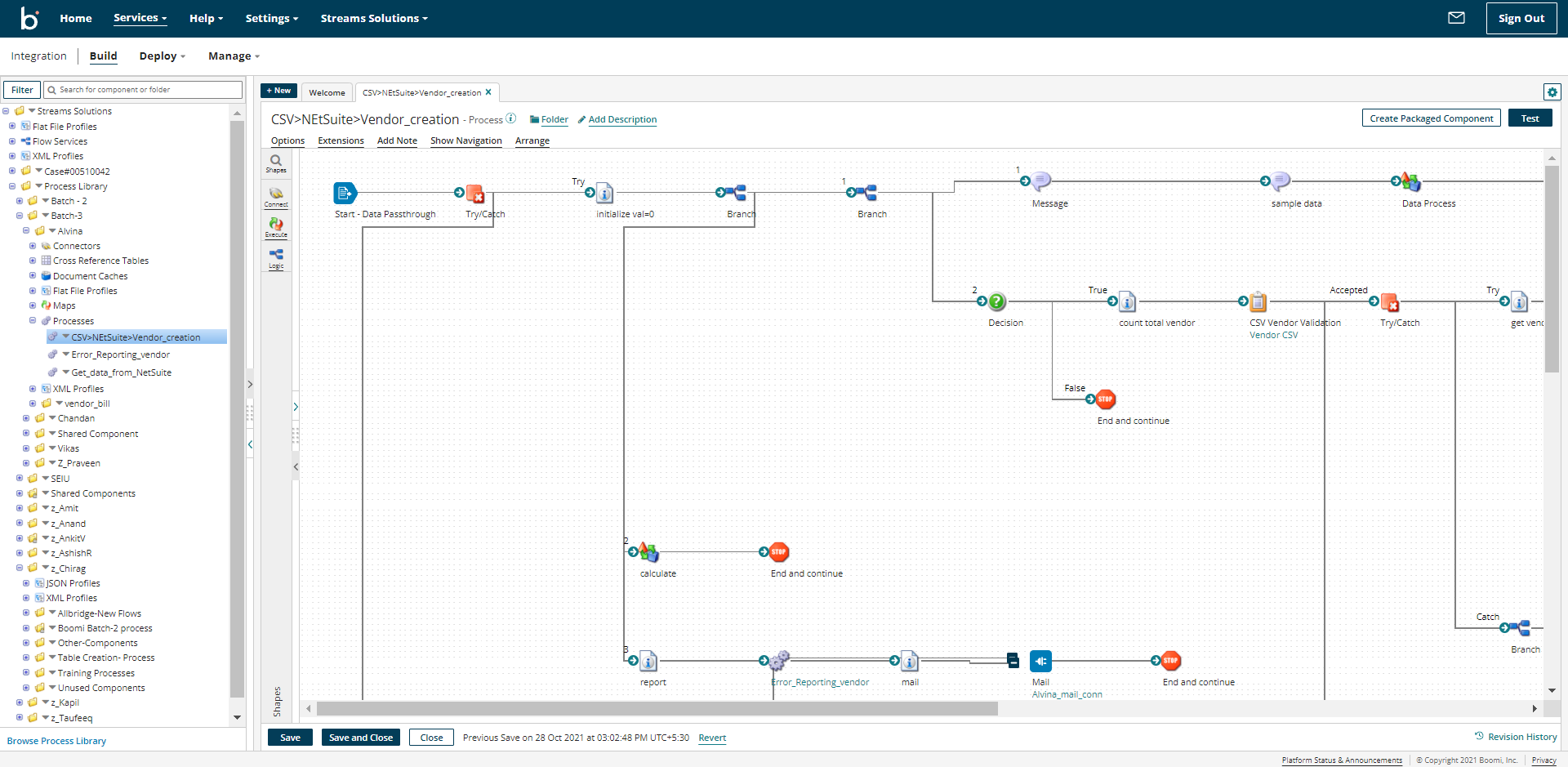Collapse the z_Chirag folder
The width and height of the screenshot is (1568, 767).
(x=20, y=569)
